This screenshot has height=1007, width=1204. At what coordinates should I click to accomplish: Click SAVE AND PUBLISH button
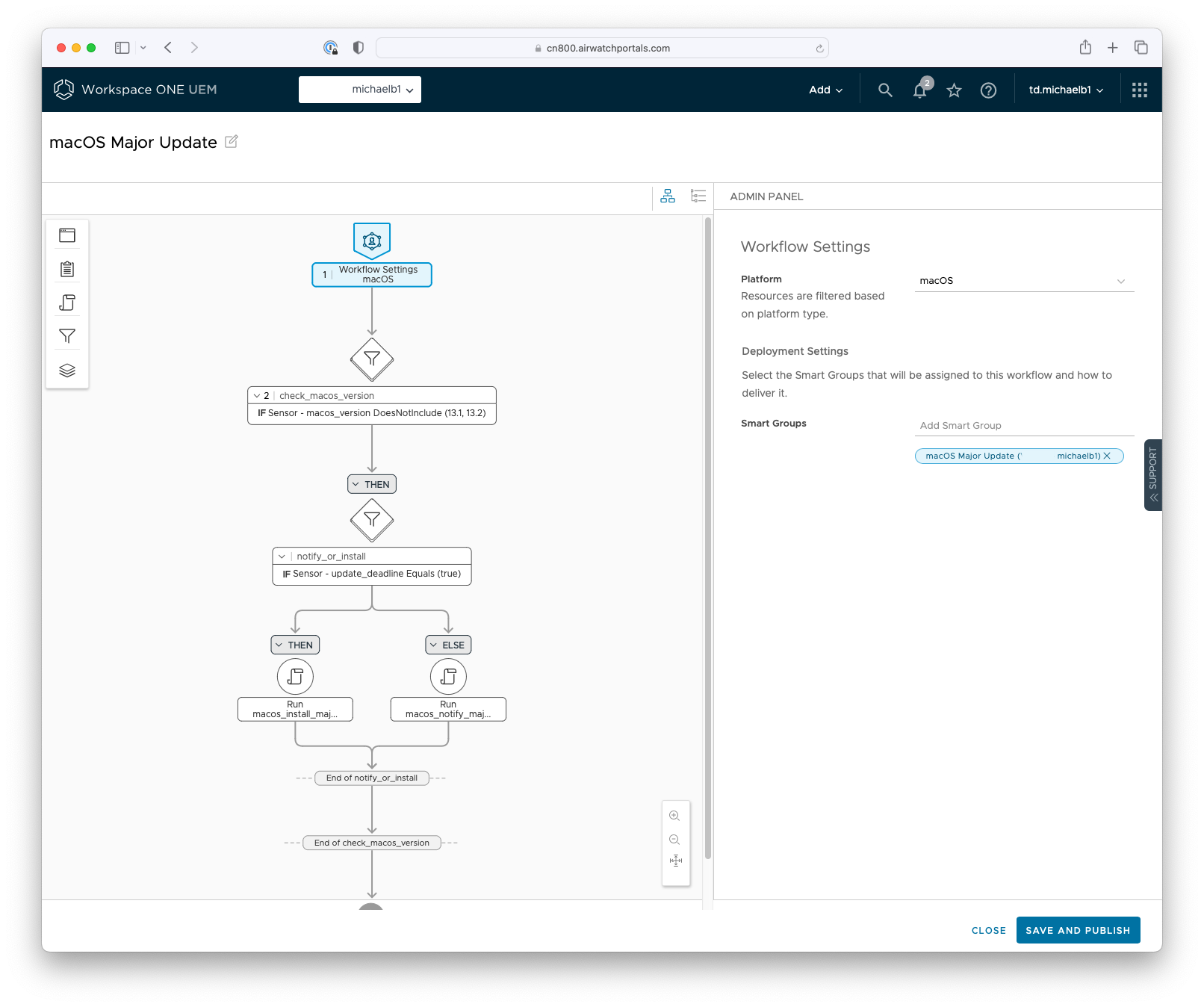coord(1078,930)
